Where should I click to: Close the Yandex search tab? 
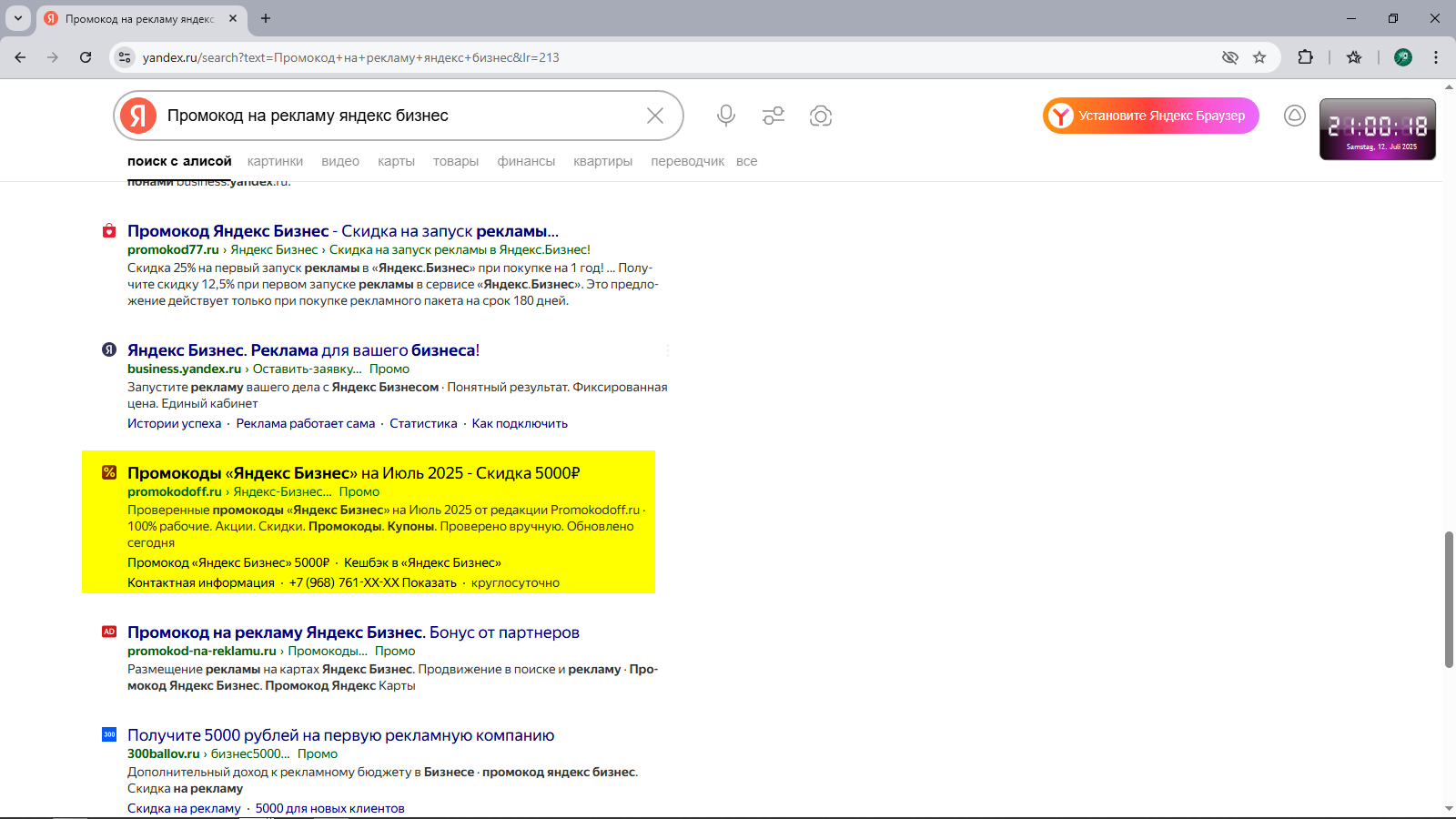pyautogui.click(x=233, y=18)
